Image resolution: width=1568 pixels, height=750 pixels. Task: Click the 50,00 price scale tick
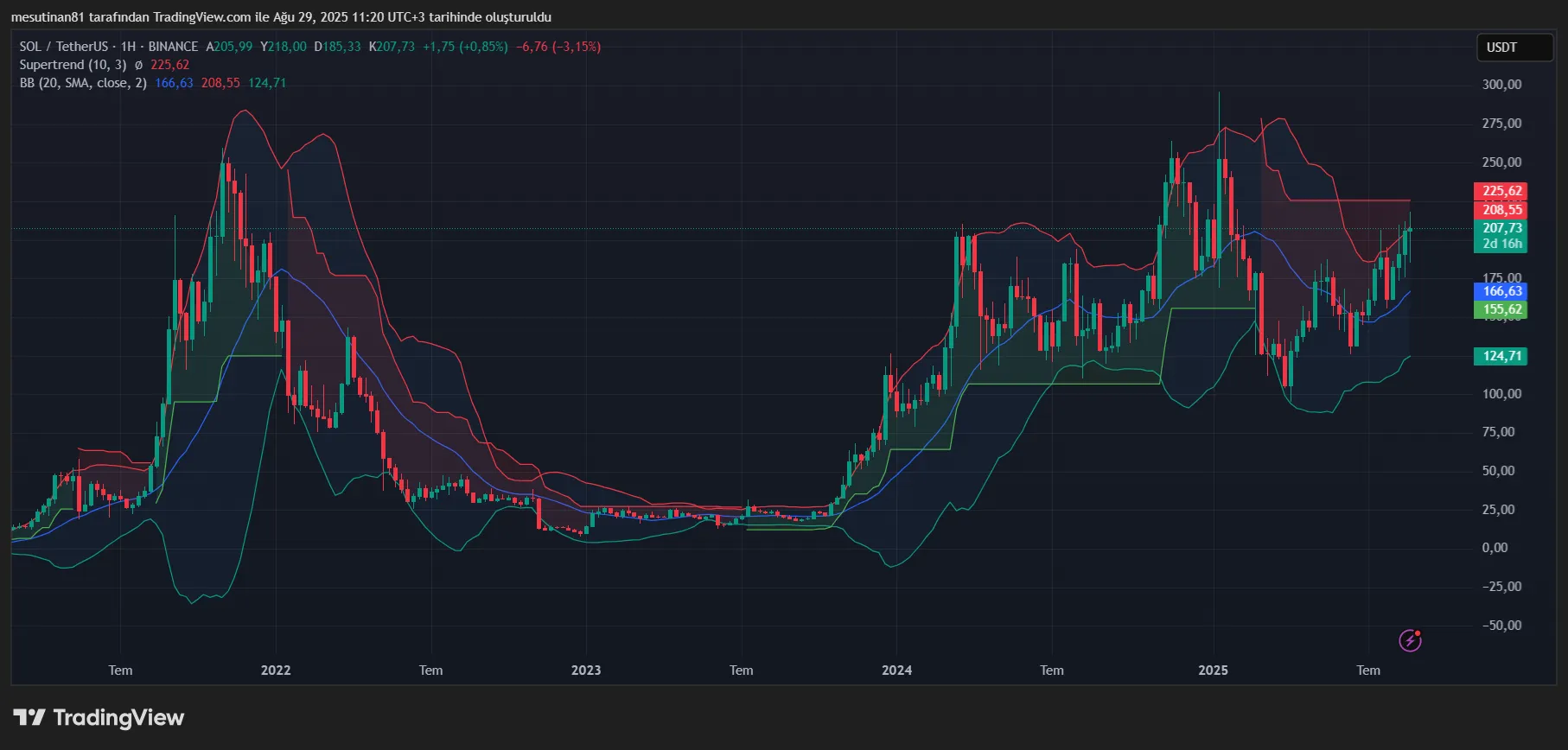click(x=1498, y=471)
